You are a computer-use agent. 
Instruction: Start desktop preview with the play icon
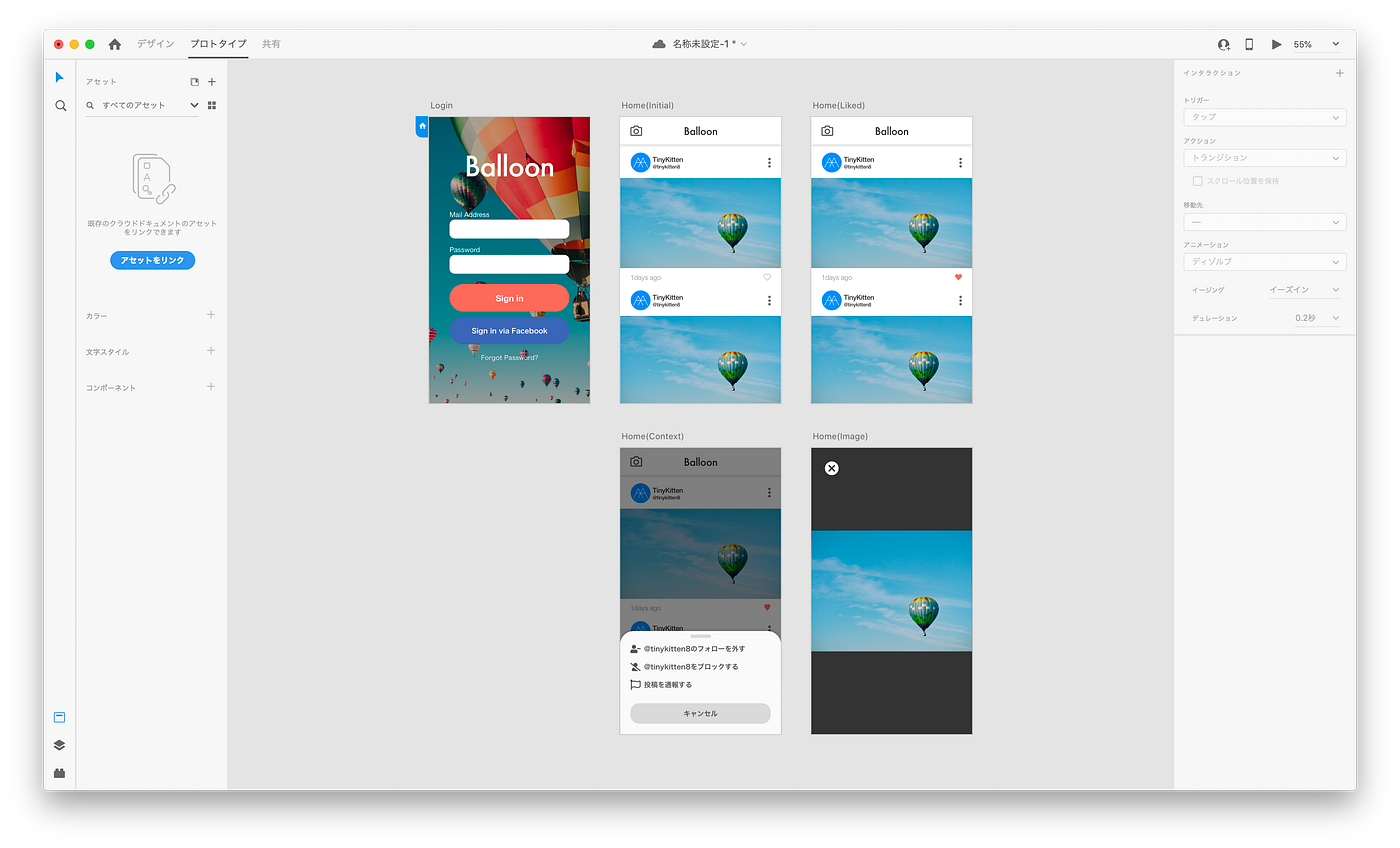coord(1276,44)
